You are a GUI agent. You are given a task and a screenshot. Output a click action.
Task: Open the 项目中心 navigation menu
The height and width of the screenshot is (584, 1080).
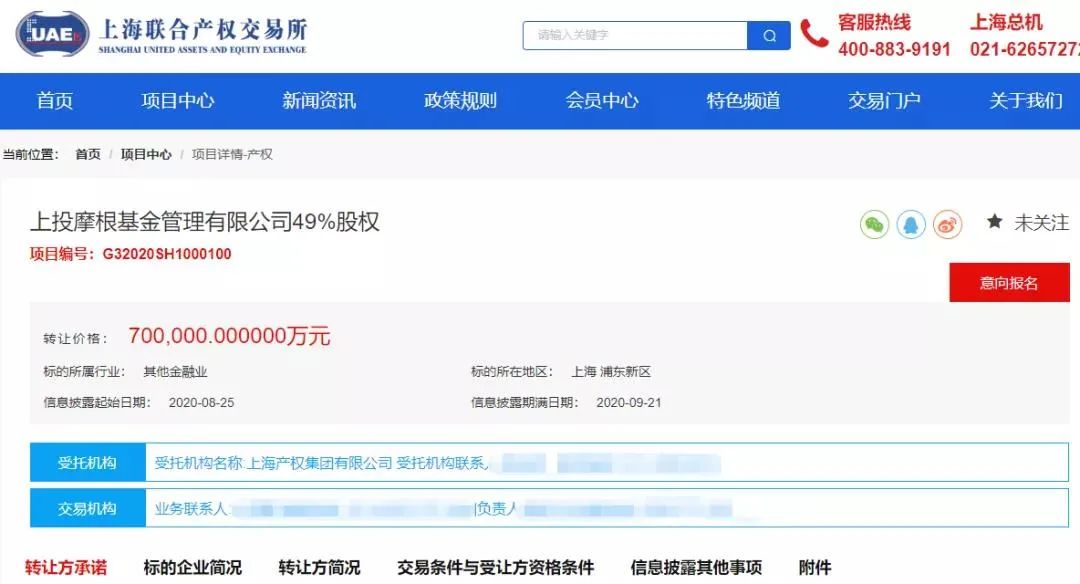pos(178,101)
